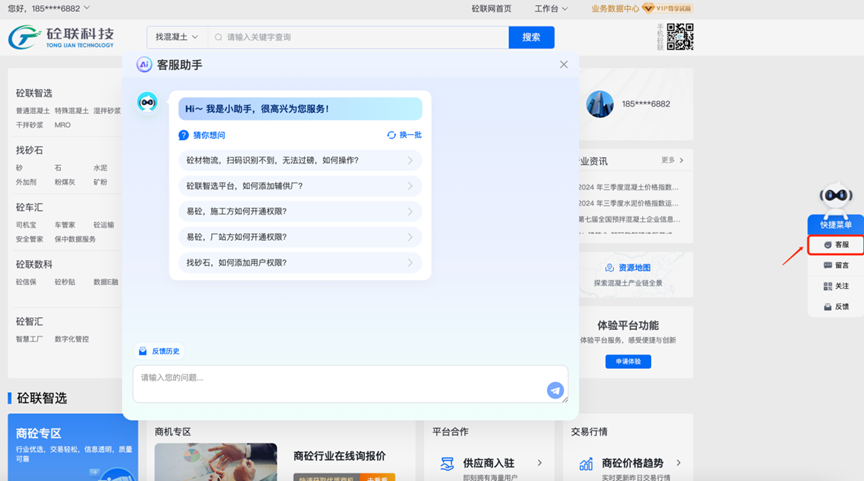Image resolution: width=864 pixels, height=481 pixels.
Task: Open 业务数据中心 in top bar
Action: click(615, 9)
